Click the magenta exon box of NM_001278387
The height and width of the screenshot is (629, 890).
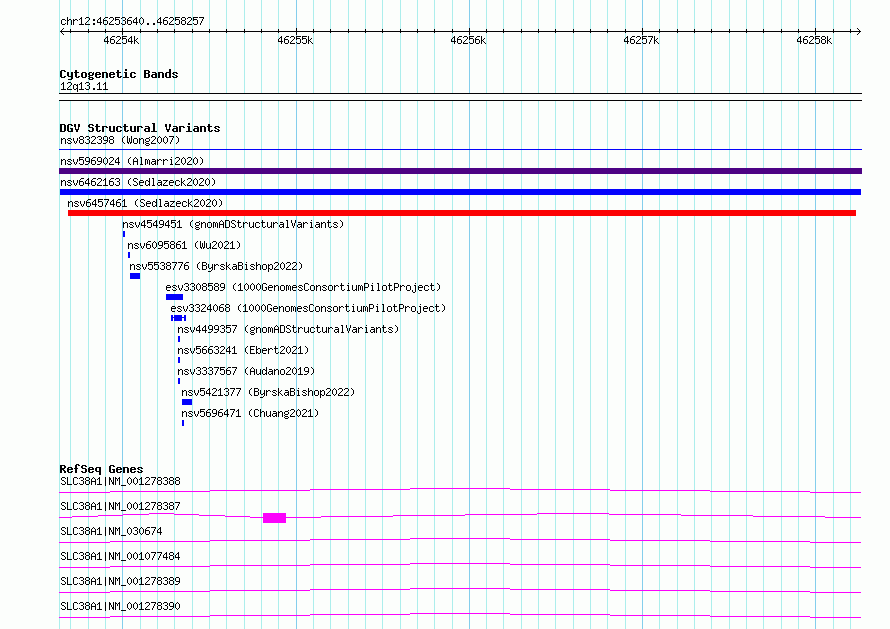pyautogui.click(x=274, y=518)
